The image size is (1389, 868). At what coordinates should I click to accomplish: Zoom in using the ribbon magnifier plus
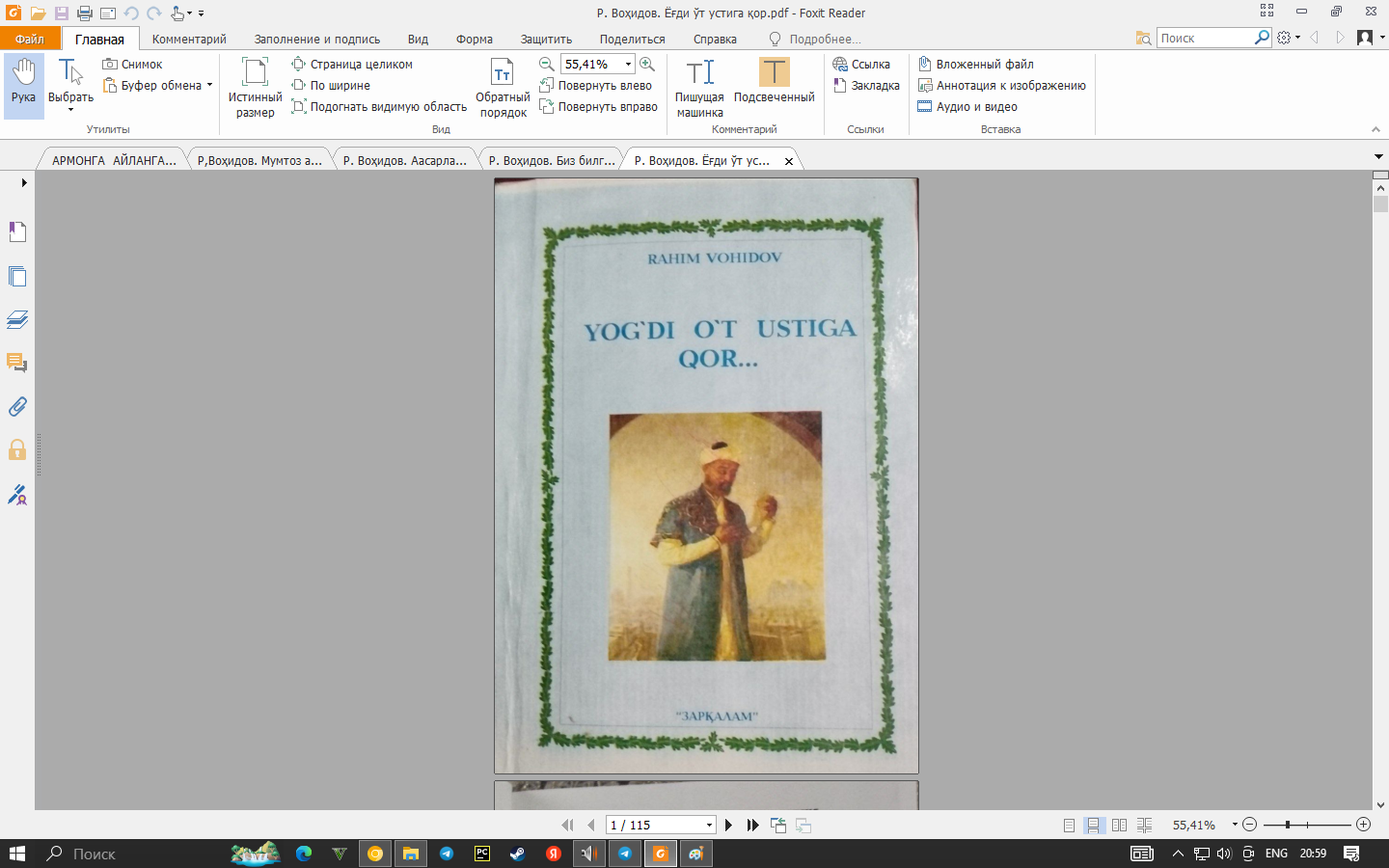(647, 65)
